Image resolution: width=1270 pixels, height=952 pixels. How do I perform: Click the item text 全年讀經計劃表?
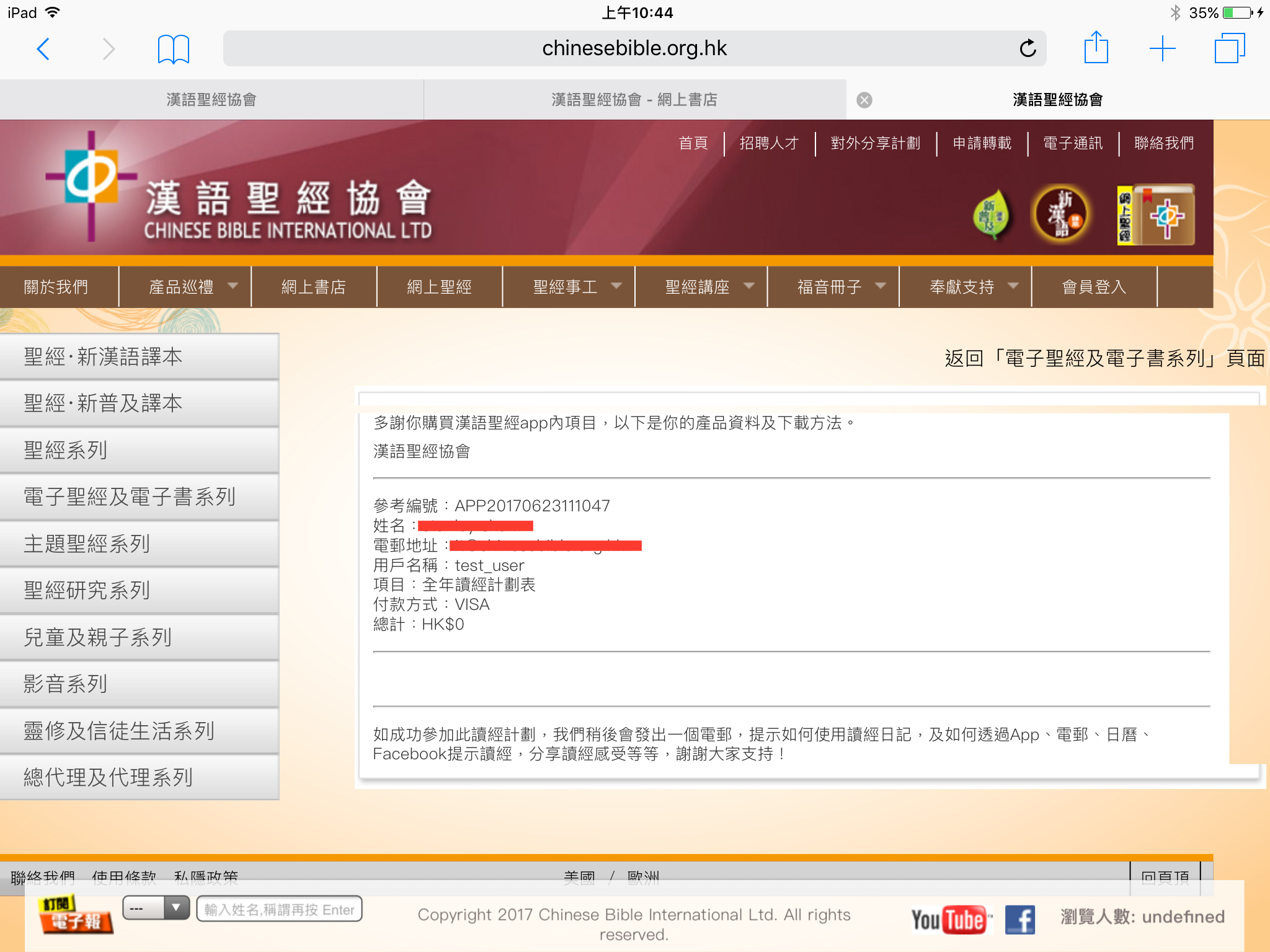[479, 585]
